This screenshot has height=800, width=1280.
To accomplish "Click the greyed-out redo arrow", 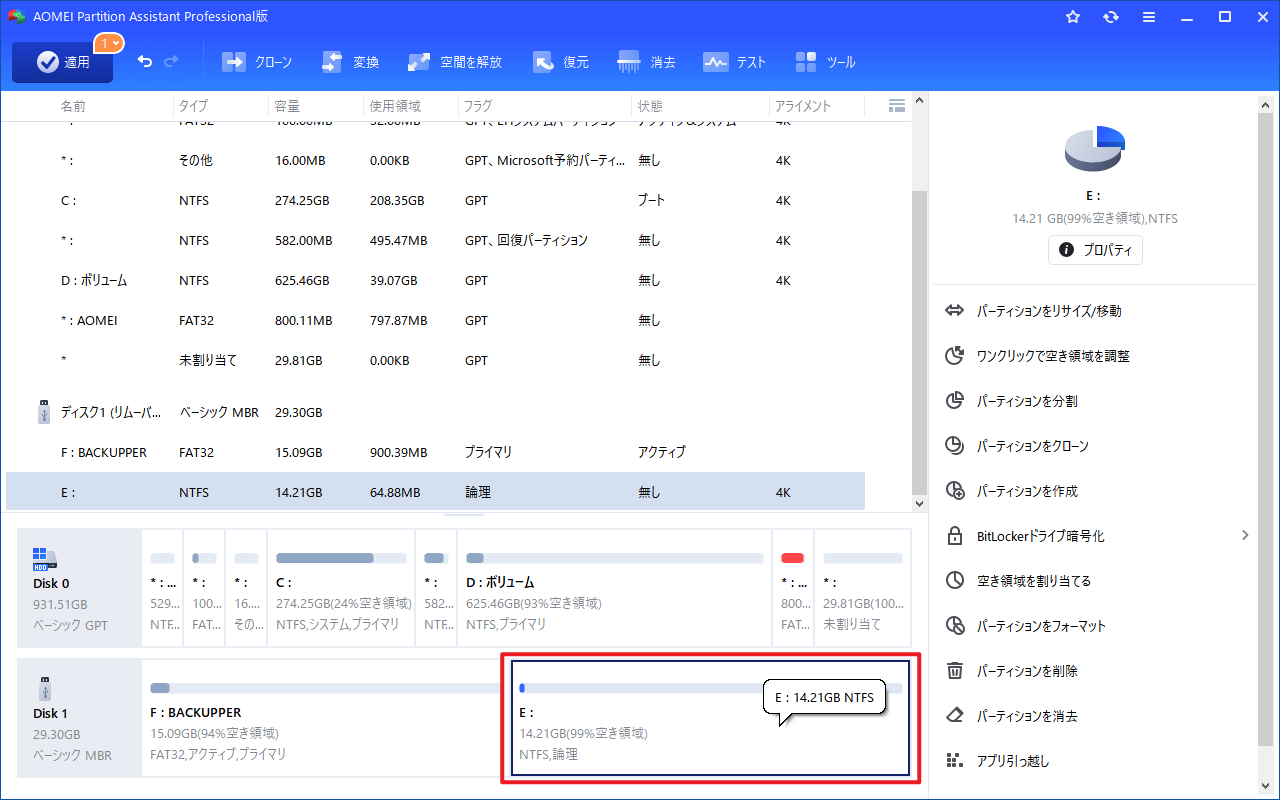I will coord(171,62).
